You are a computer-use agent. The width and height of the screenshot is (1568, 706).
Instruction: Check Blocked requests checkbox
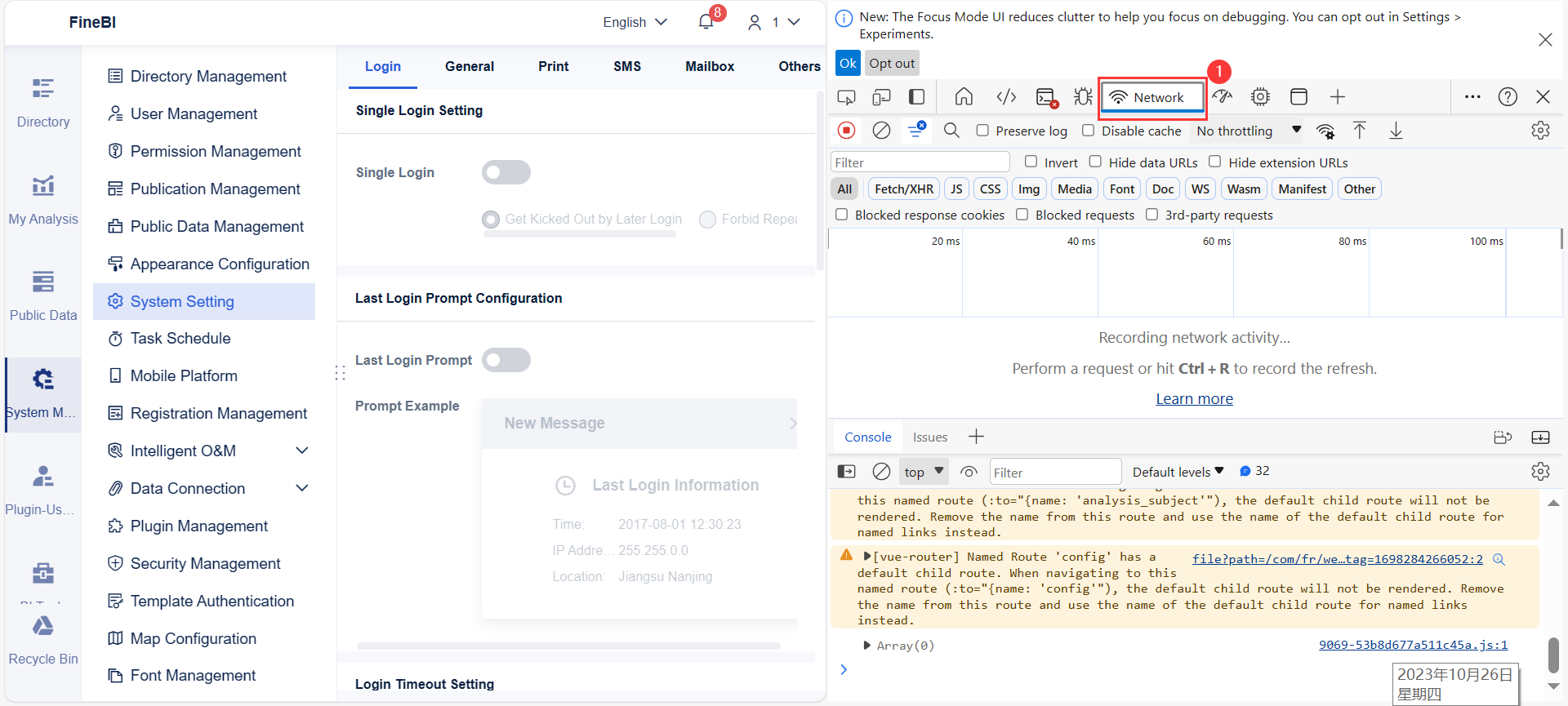1022,215
